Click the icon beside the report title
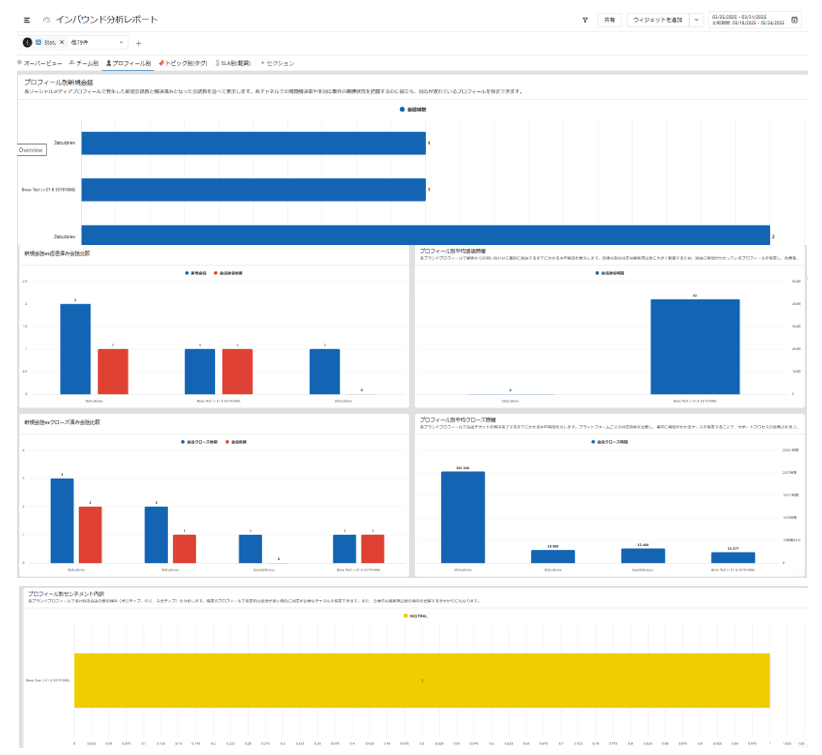Viewport: 822px width, 755px height. 46,20
